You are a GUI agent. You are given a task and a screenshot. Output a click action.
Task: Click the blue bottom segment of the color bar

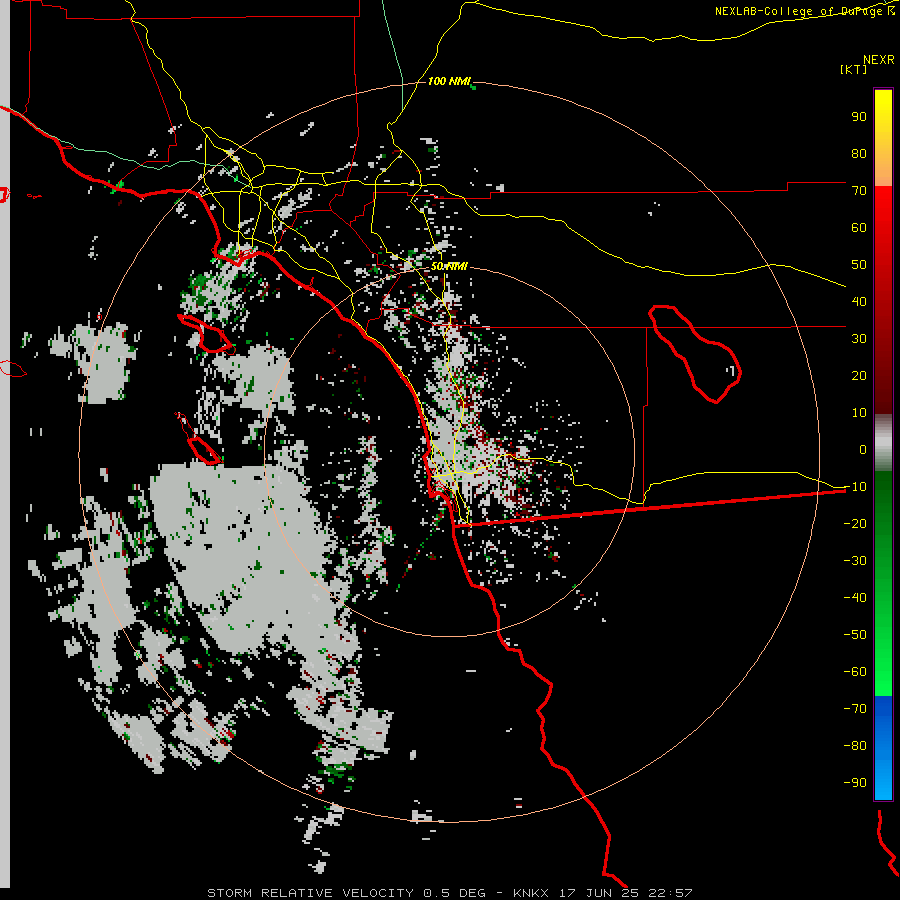[883, 747]
